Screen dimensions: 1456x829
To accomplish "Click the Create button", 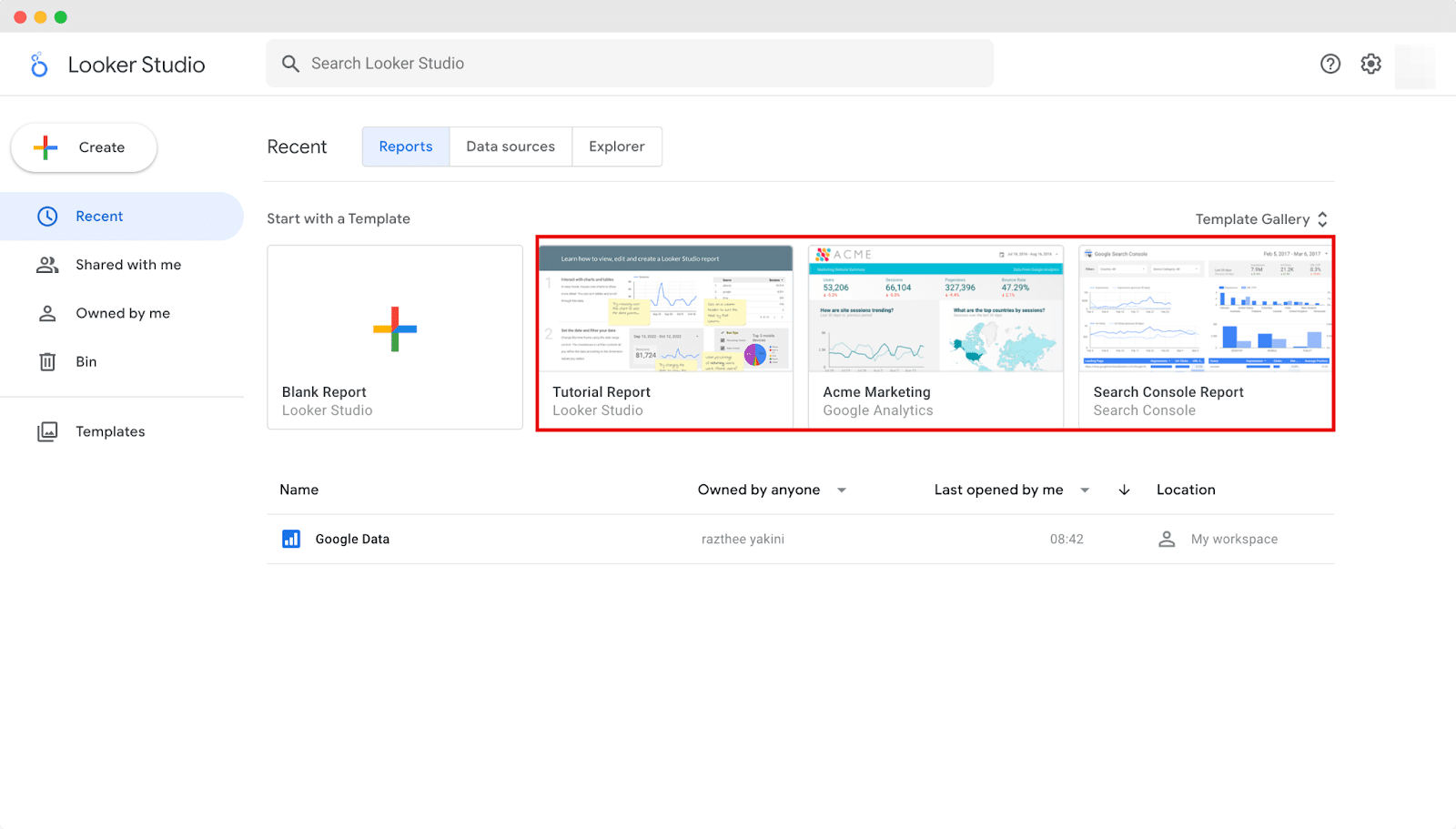I will (x=84, y=147).
